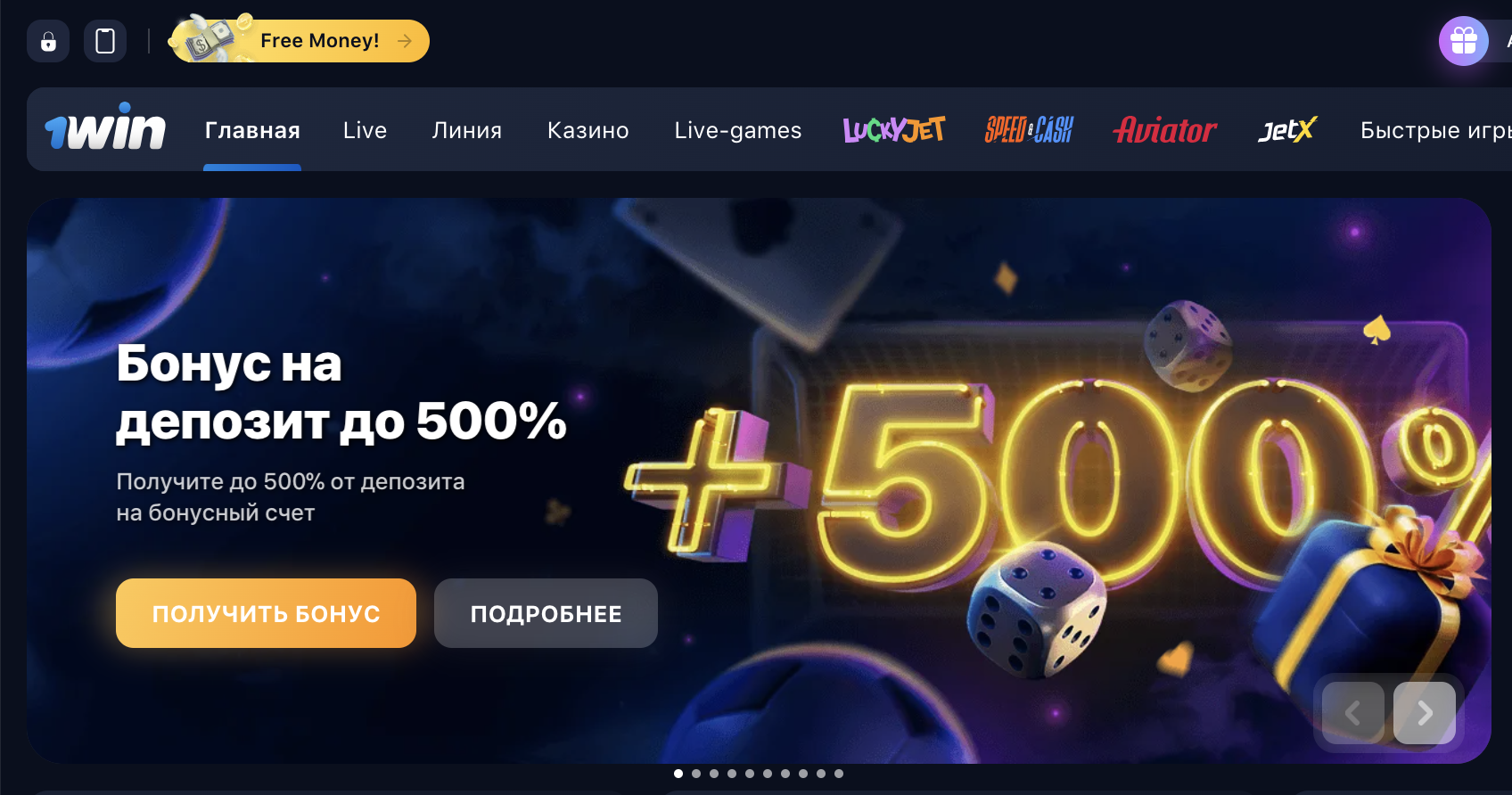Select the last carousel dot
Viewport: 1512px width, 795px height.
point(839,774)
